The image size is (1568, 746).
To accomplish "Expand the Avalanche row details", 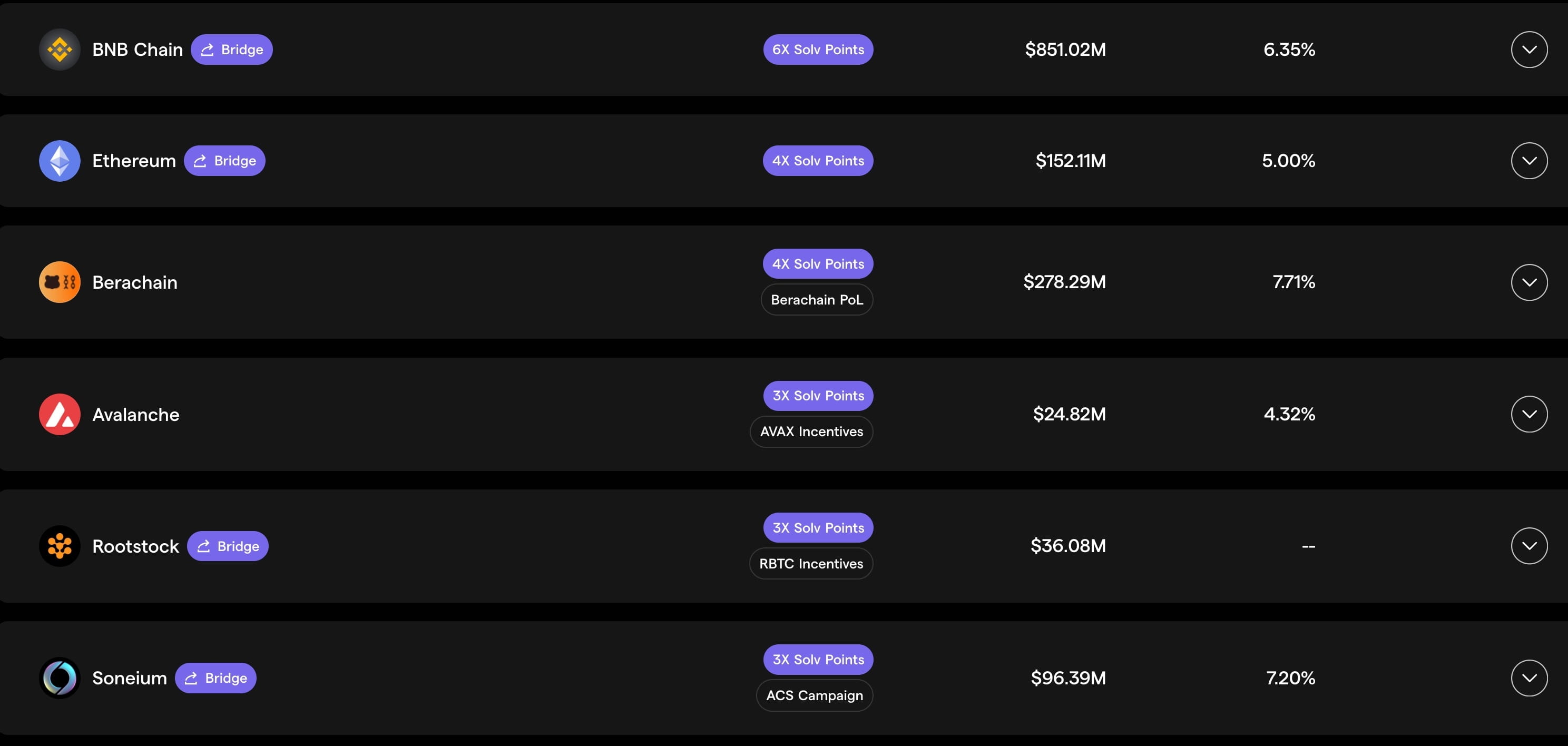I will pyautogui.click(x=1529, y=415).
